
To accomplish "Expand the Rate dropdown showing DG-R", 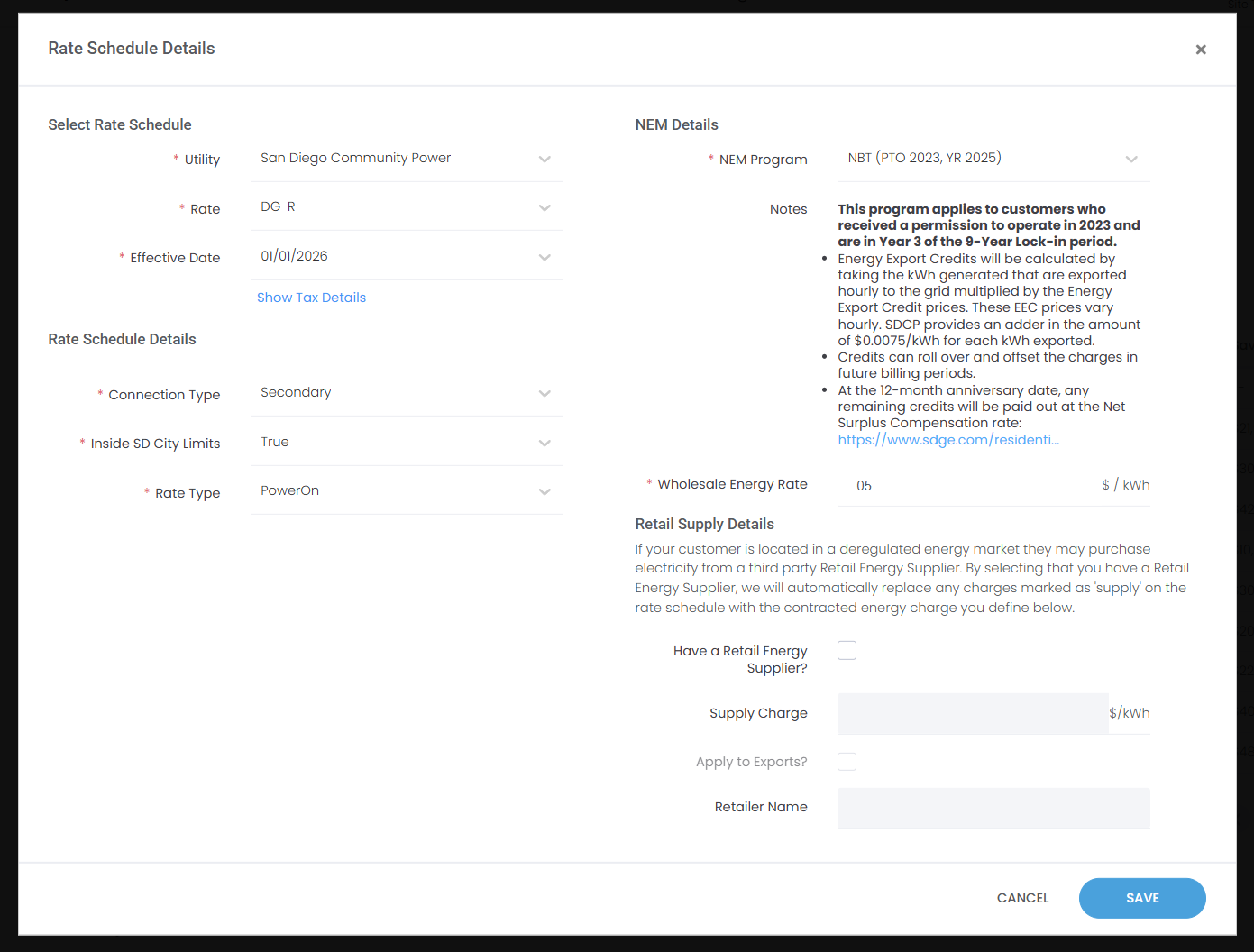I will (545, 208).
